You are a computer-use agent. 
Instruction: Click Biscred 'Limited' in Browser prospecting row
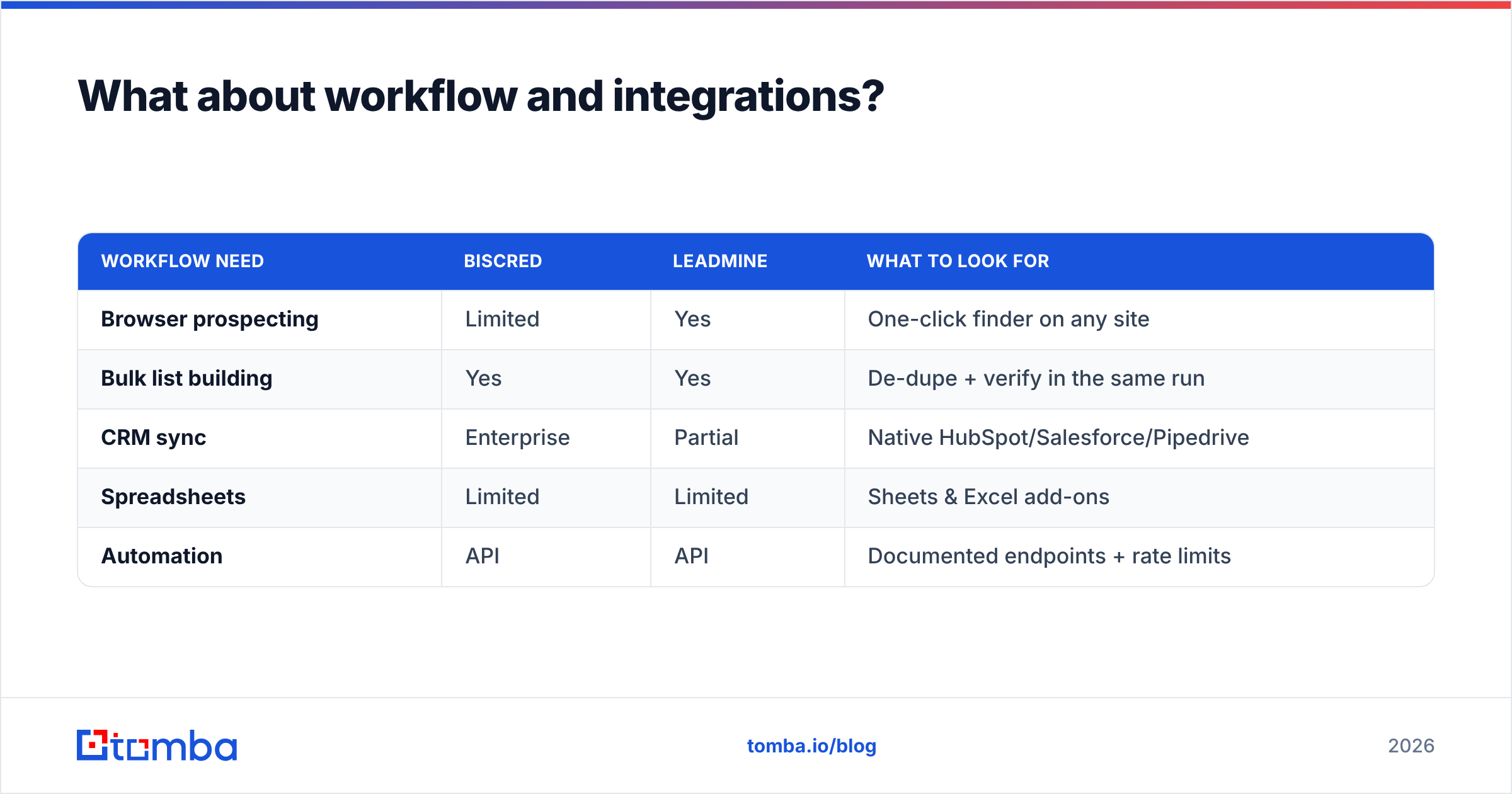(502, 319)
